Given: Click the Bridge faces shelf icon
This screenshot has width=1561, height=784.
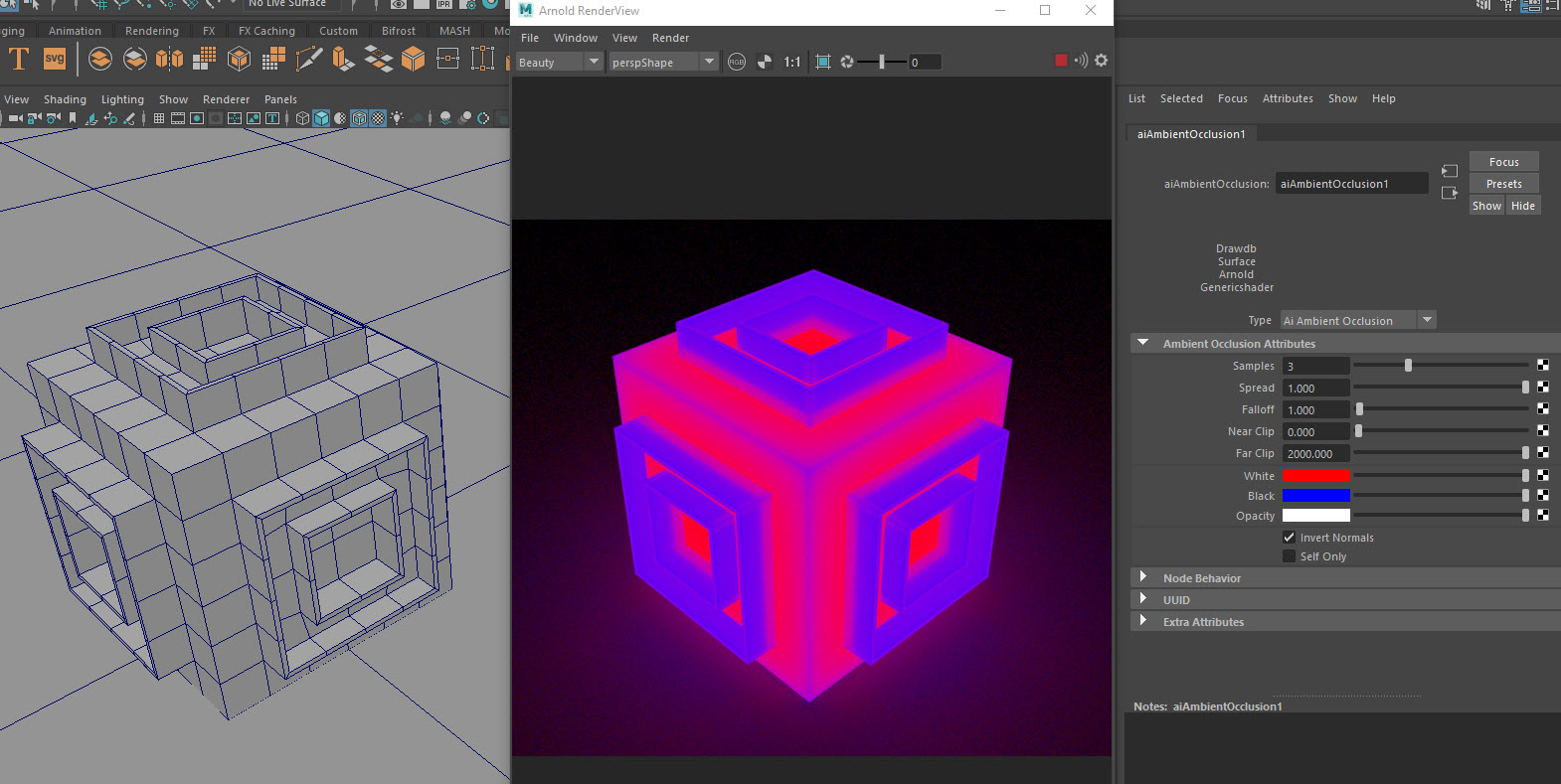Looking at the screenshot, I should (379, 60).
